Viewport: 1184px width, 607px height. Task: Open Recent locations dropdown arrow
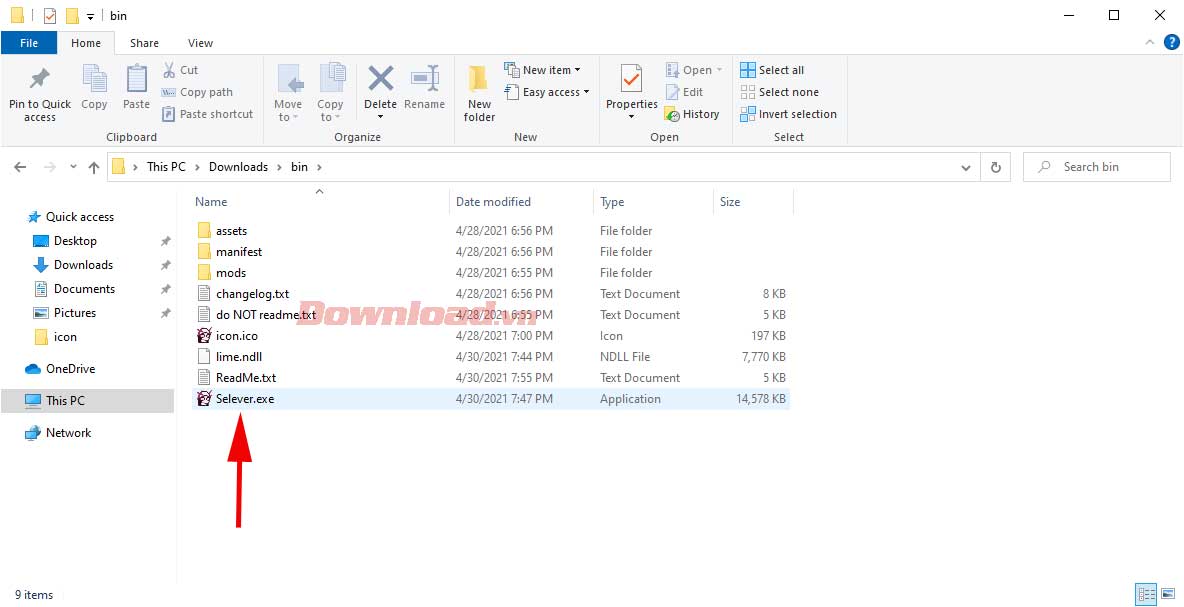tap(73, 168)
